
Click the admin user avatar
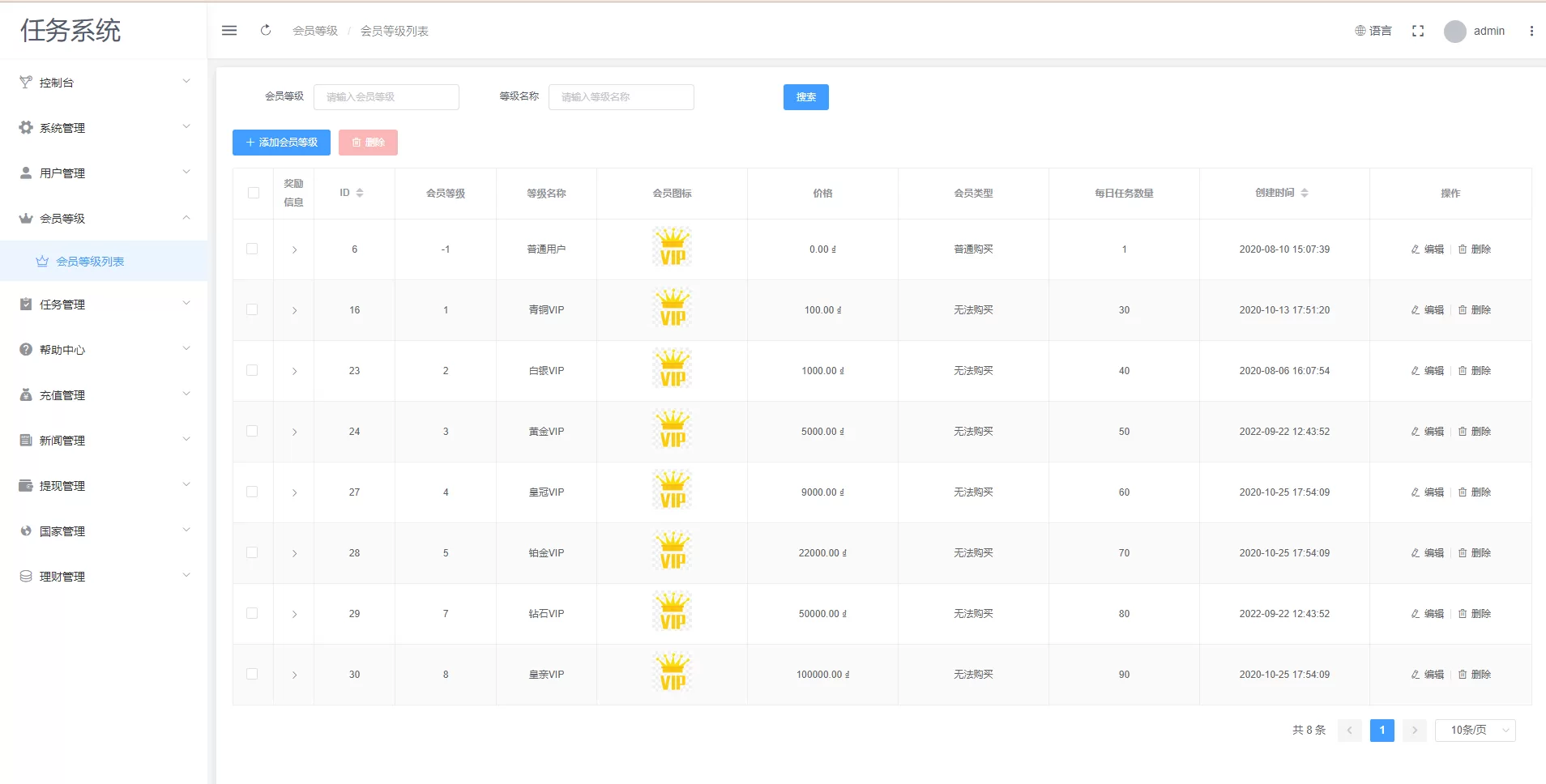[x=1454, y=32]
